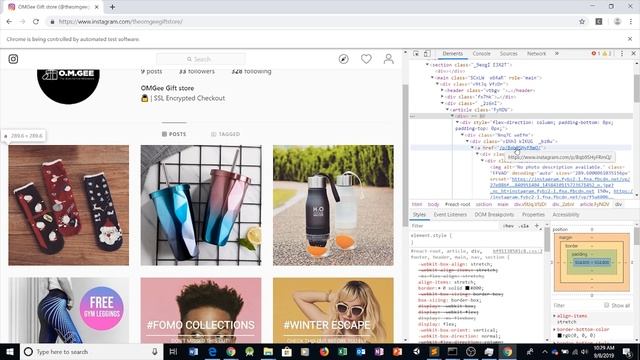The width and height of the screenshot is (640, 360).
Task: Open the Christmas socks post thumbnail
Action: click(69, 205)
